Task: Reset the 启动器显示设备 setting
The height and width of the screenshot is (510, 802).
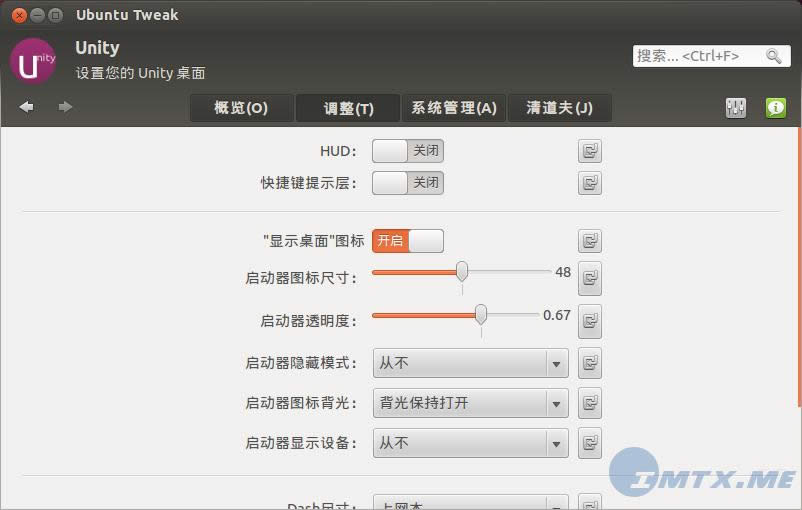Action: pos(590,443)
